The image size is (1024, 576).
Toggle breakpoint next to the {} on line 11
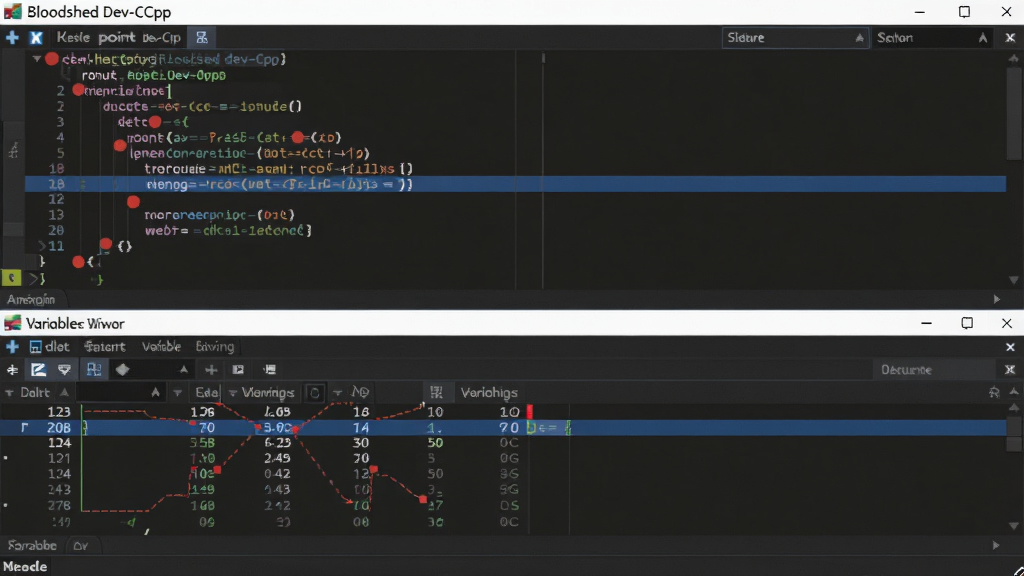(106, 244)
